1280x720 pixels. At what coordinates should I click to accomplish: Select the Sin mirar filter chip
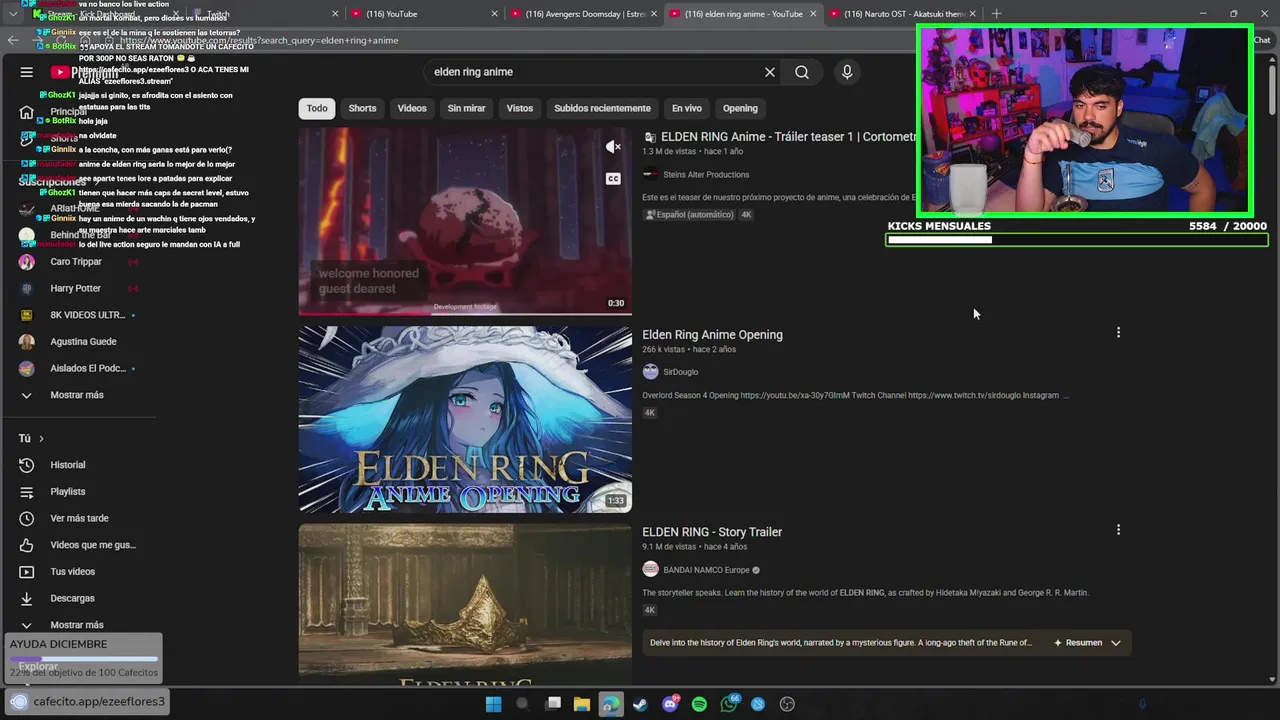pyautogui.click(x=466, y=108)
